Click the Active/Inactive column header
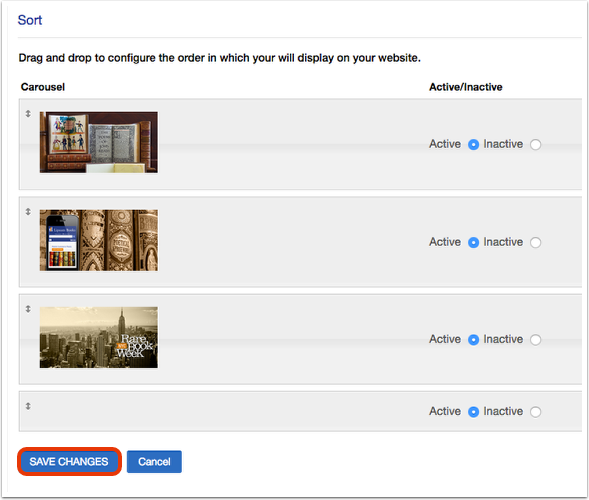 (x=465, y=87)
